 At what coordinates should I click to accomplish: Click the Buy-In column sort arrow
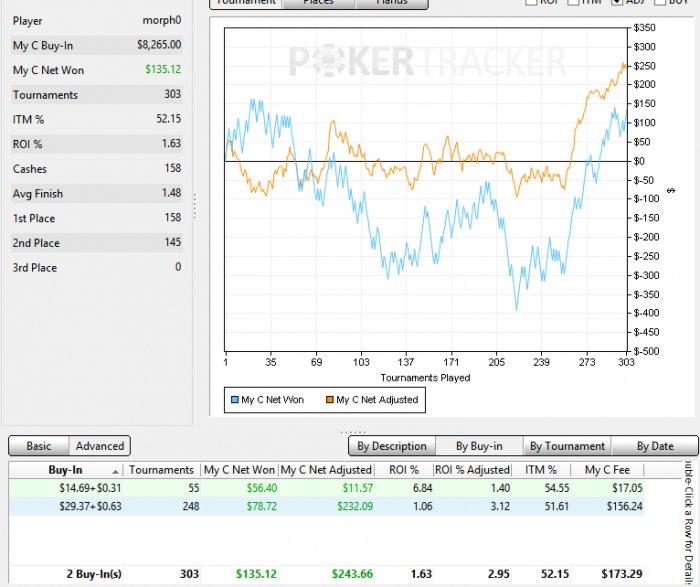[x=116, y=471]
